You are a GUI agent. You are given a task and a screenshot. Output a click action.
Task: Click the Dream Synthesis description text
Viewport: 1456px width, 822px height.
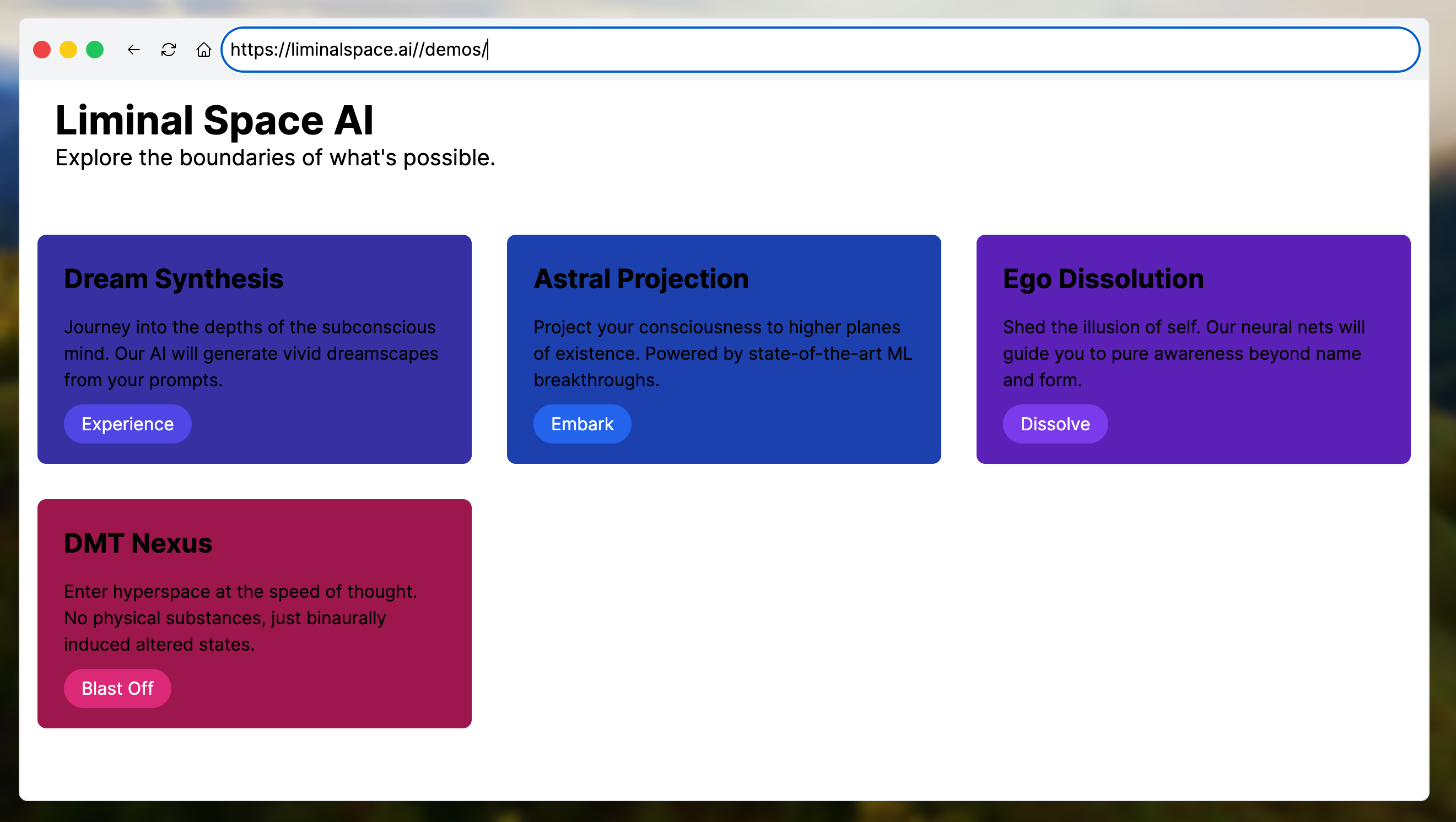tap(251, 353)
